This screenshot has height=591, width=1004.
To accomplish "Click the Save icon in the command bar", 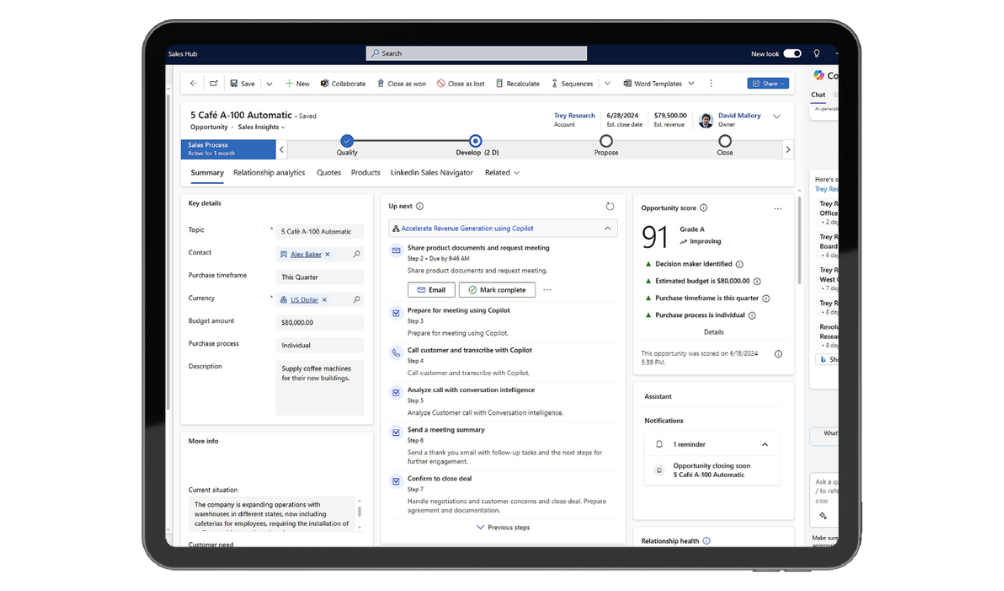I will (x=234, y=84).
